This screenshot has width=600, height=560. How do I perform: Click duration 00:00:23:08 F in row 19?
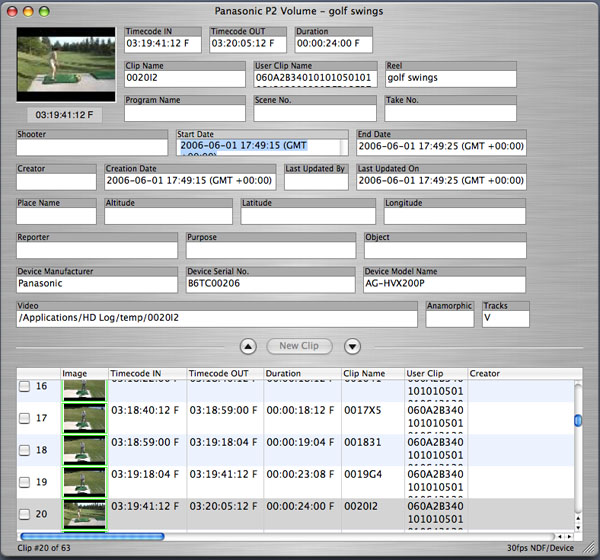(x=300, y=474)
